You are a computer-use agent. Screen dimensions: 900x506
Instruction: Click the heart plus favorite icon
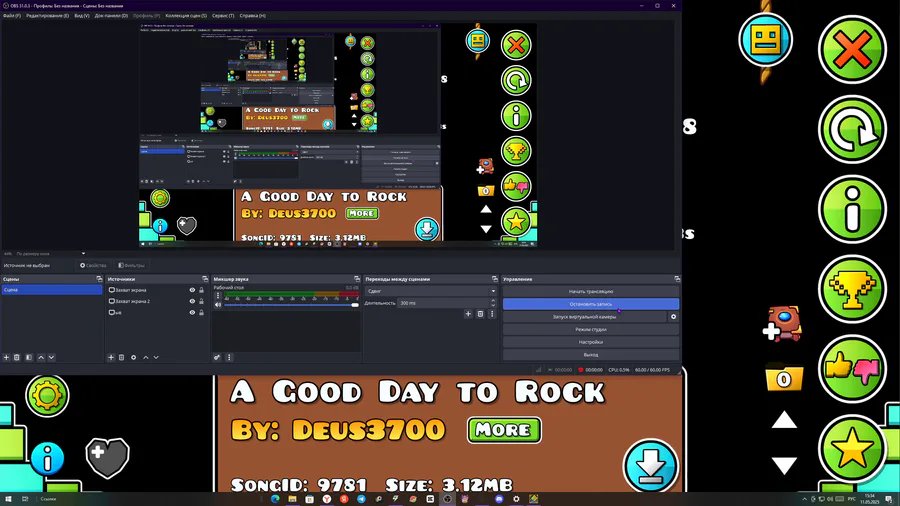tap(107, 458)
